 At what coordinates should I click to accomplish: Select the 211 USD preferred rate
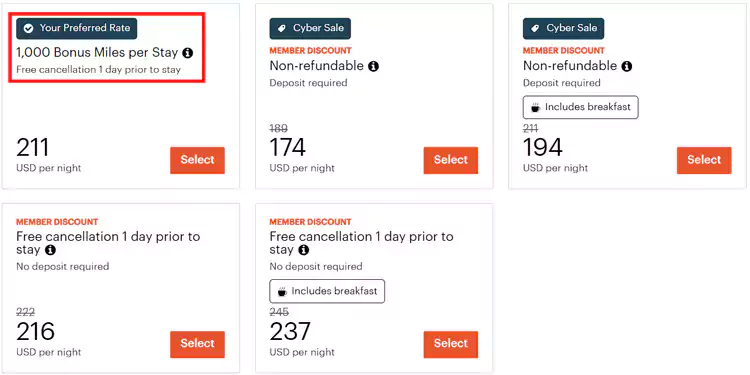pyautogui.click(x=198, y=160)
